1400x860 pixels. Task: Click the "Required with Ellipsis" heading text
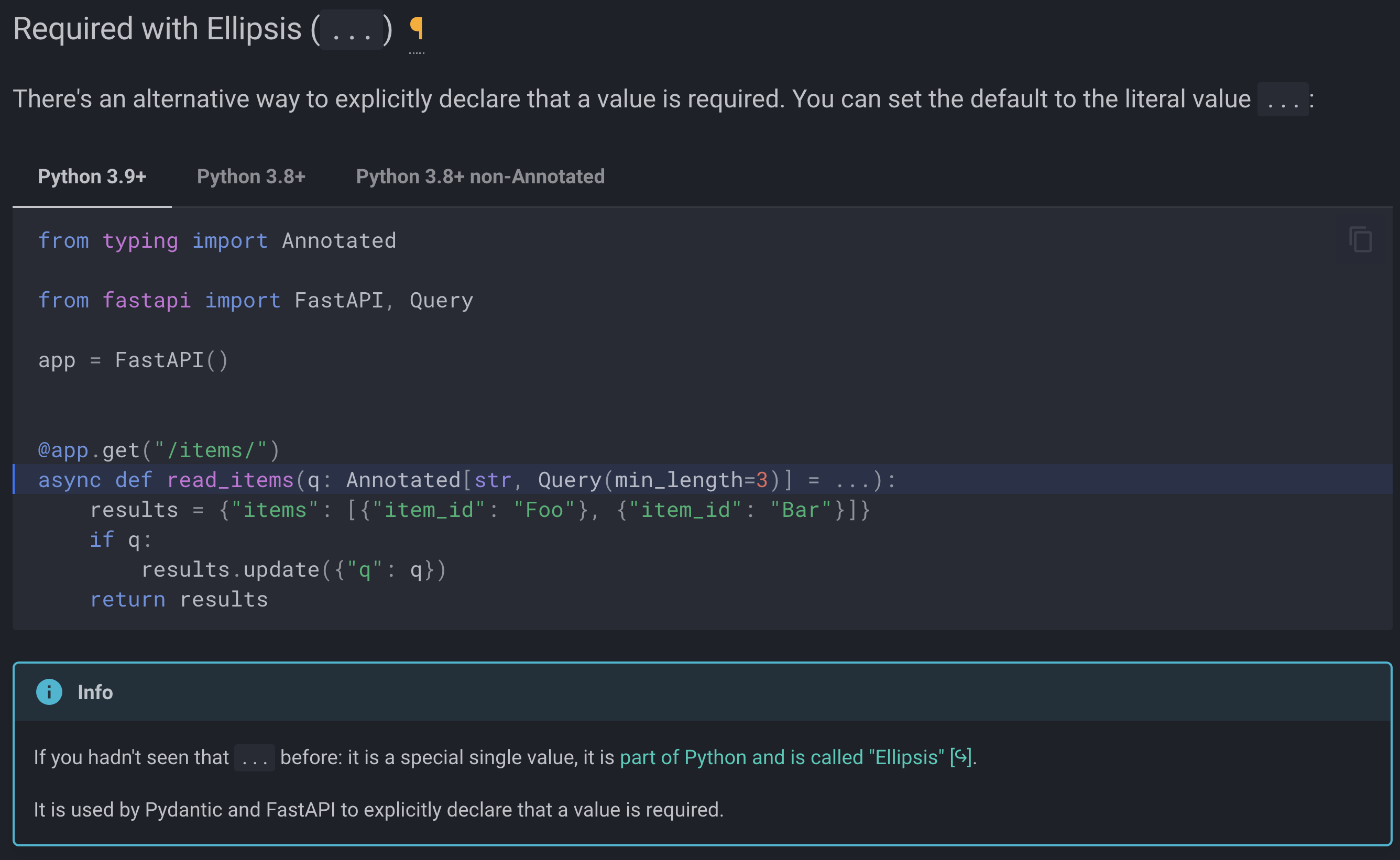(157, 28)
